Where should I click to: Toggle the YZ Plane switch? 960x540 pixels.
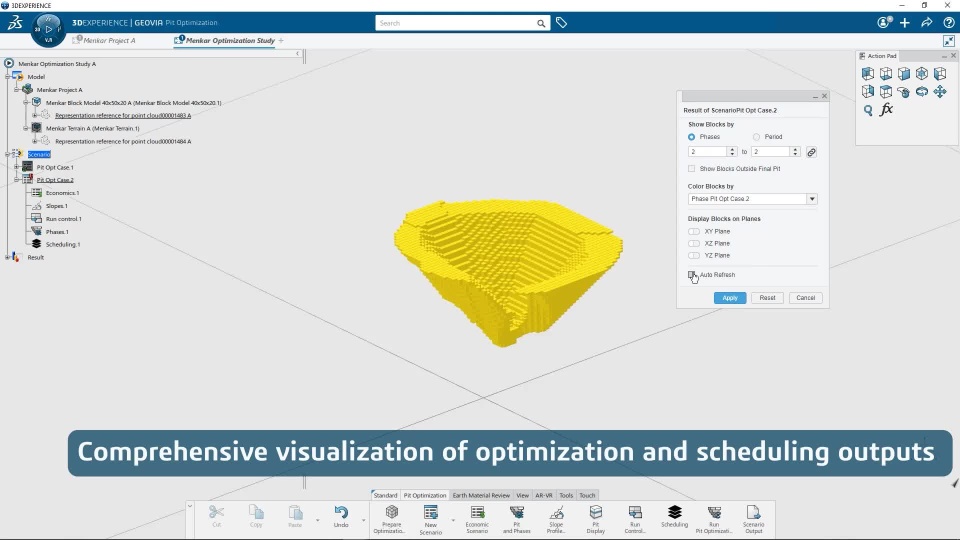tap(694, 256)
